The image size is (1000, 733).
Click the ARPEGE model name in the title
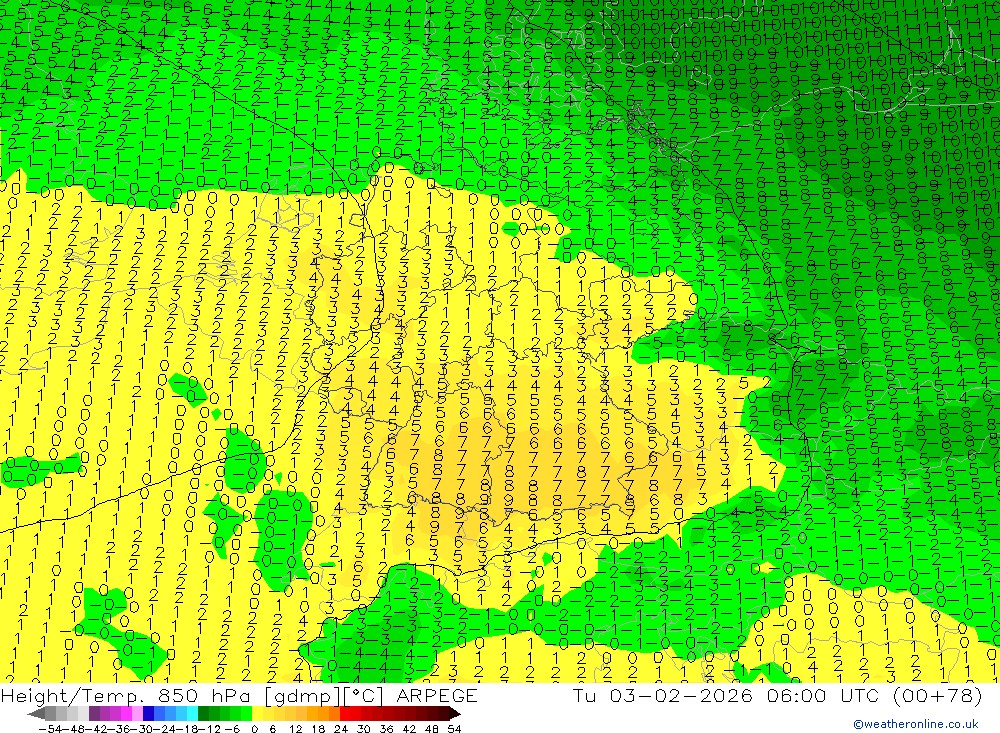[437, 695]
